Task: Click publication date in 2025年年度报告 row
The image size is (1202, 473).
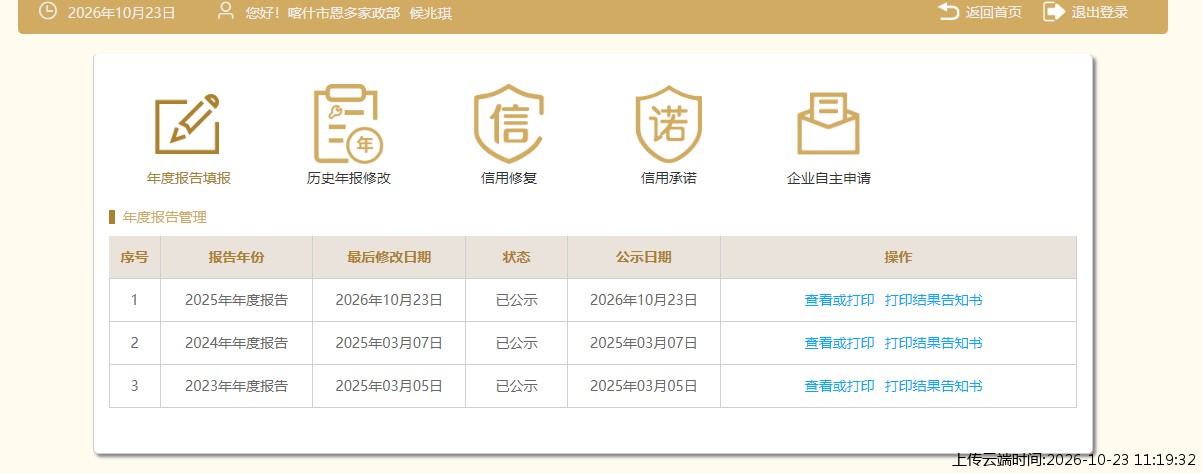Action: click(644, 300)
